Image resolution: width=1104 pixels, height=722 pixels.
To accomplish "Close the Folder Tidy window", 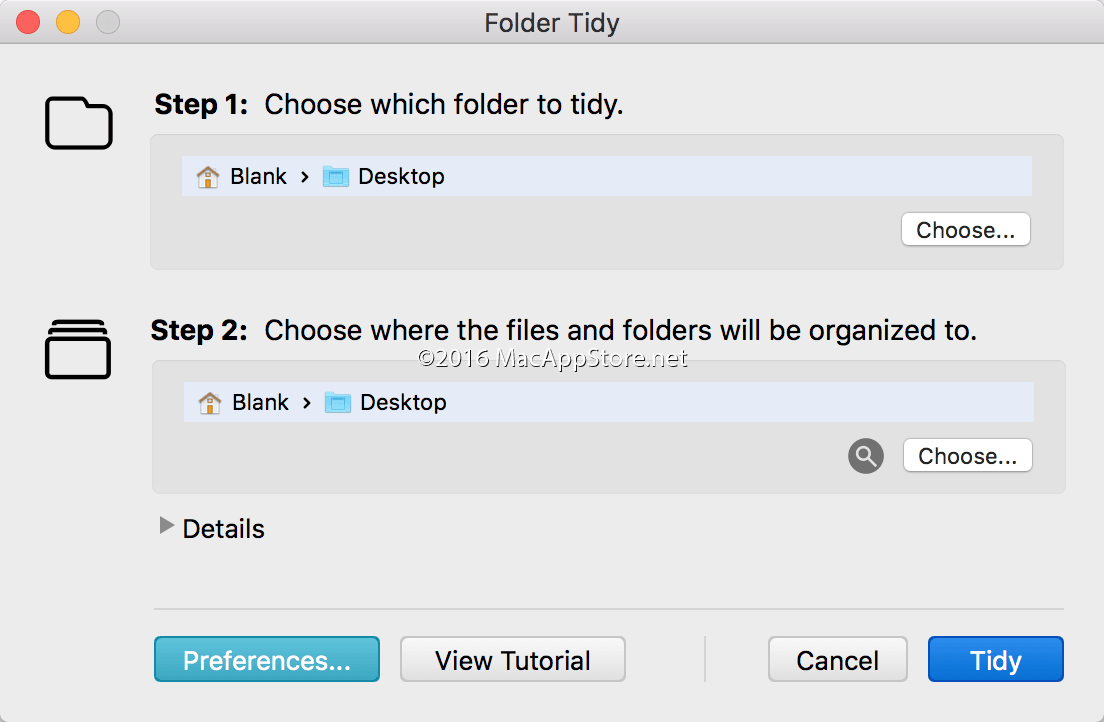I will (28, 22).
